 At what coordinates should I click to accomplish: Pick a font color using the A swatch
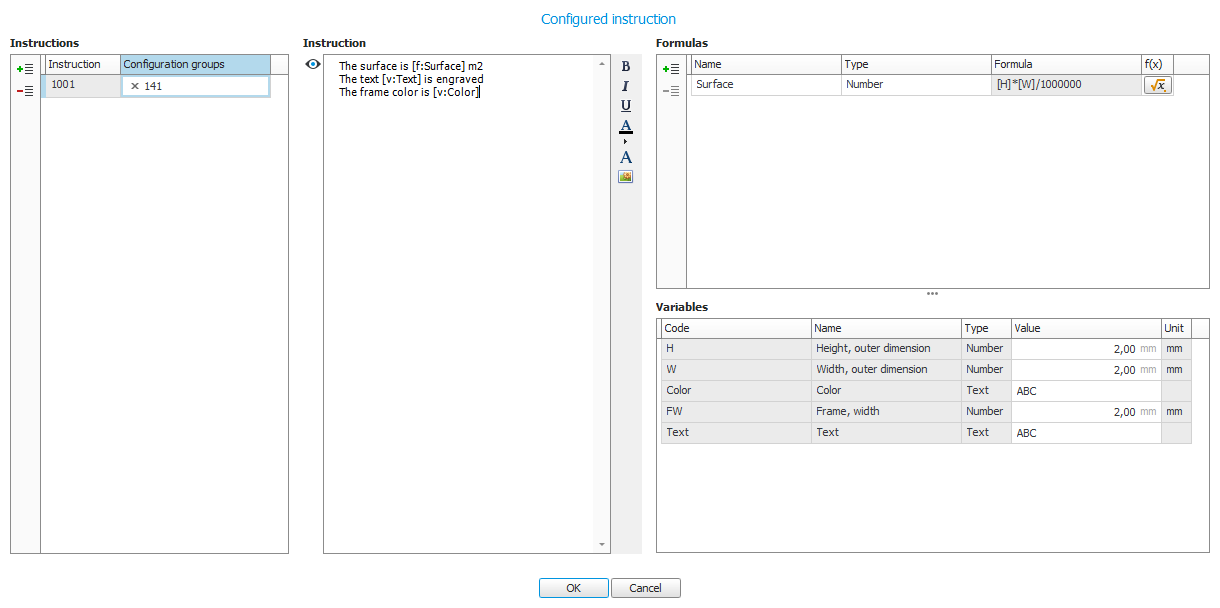pos(624,127)
